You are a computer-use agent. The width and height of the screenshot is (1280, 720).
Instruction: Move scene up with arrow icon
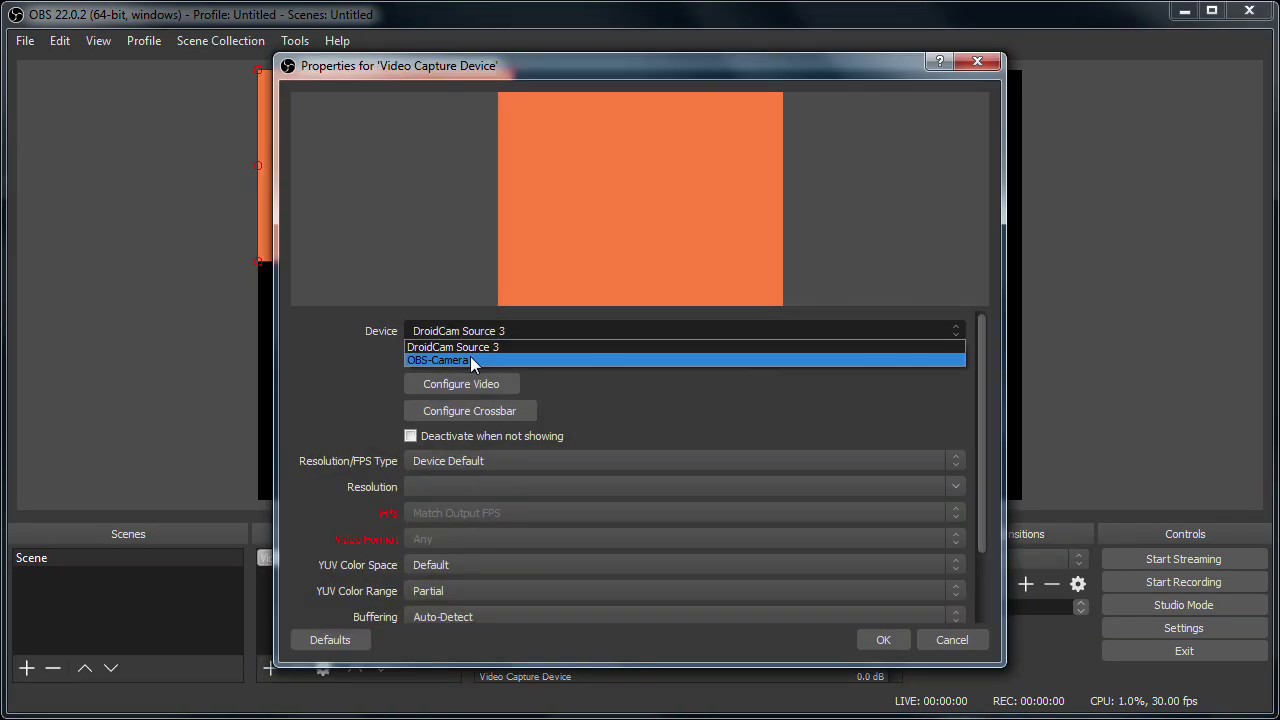[x=85, y=668]
